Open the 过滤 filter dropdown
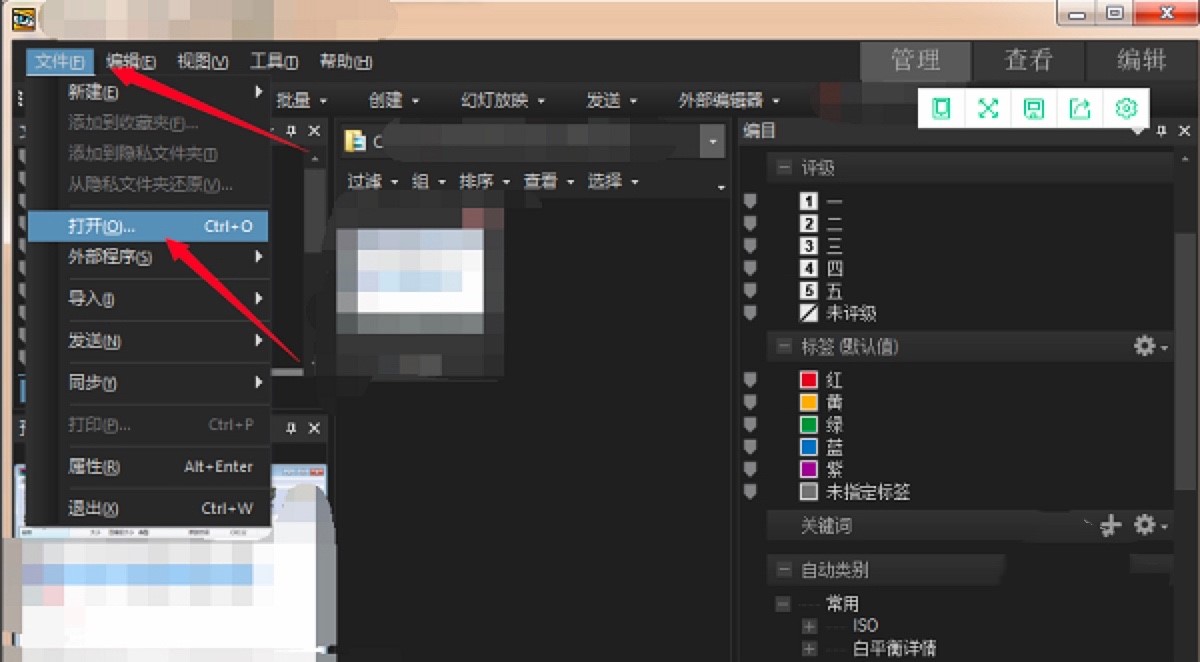This screenshot has width=1200, height=662. (372, 181)
